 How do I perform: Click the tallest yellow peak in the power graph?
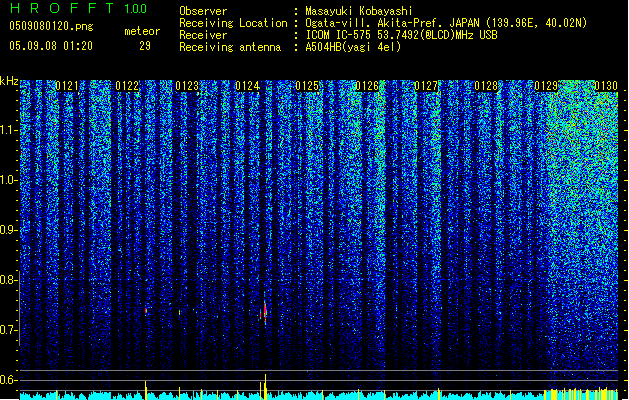pyautogui.click(x=265, y=386)
